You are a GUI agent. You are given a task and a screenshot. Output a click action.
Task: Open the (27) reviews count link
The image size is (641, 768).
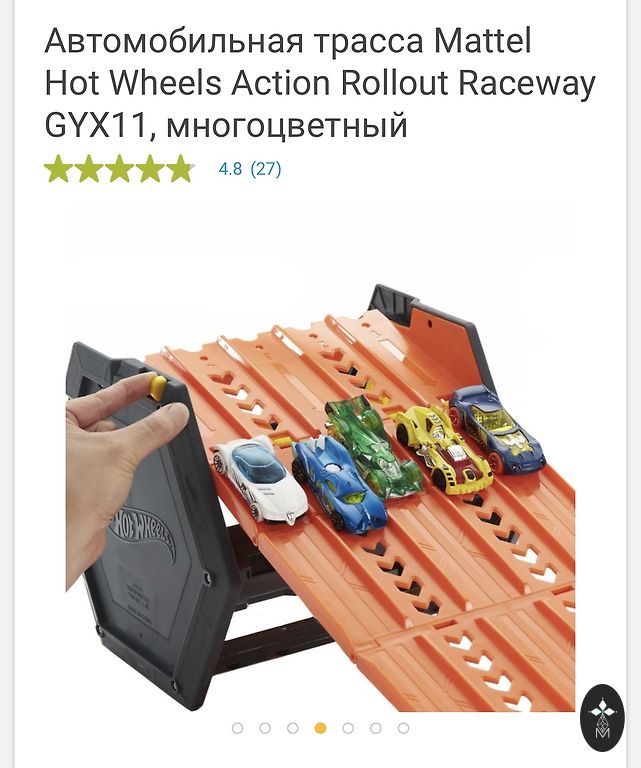(x=266, y=169)
